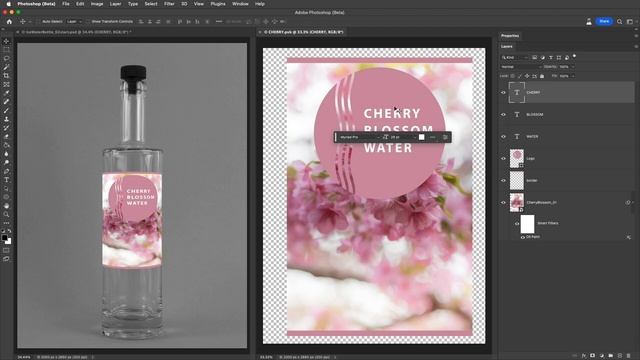
Task: Click the delete layer trash icon
Action: 629,356
